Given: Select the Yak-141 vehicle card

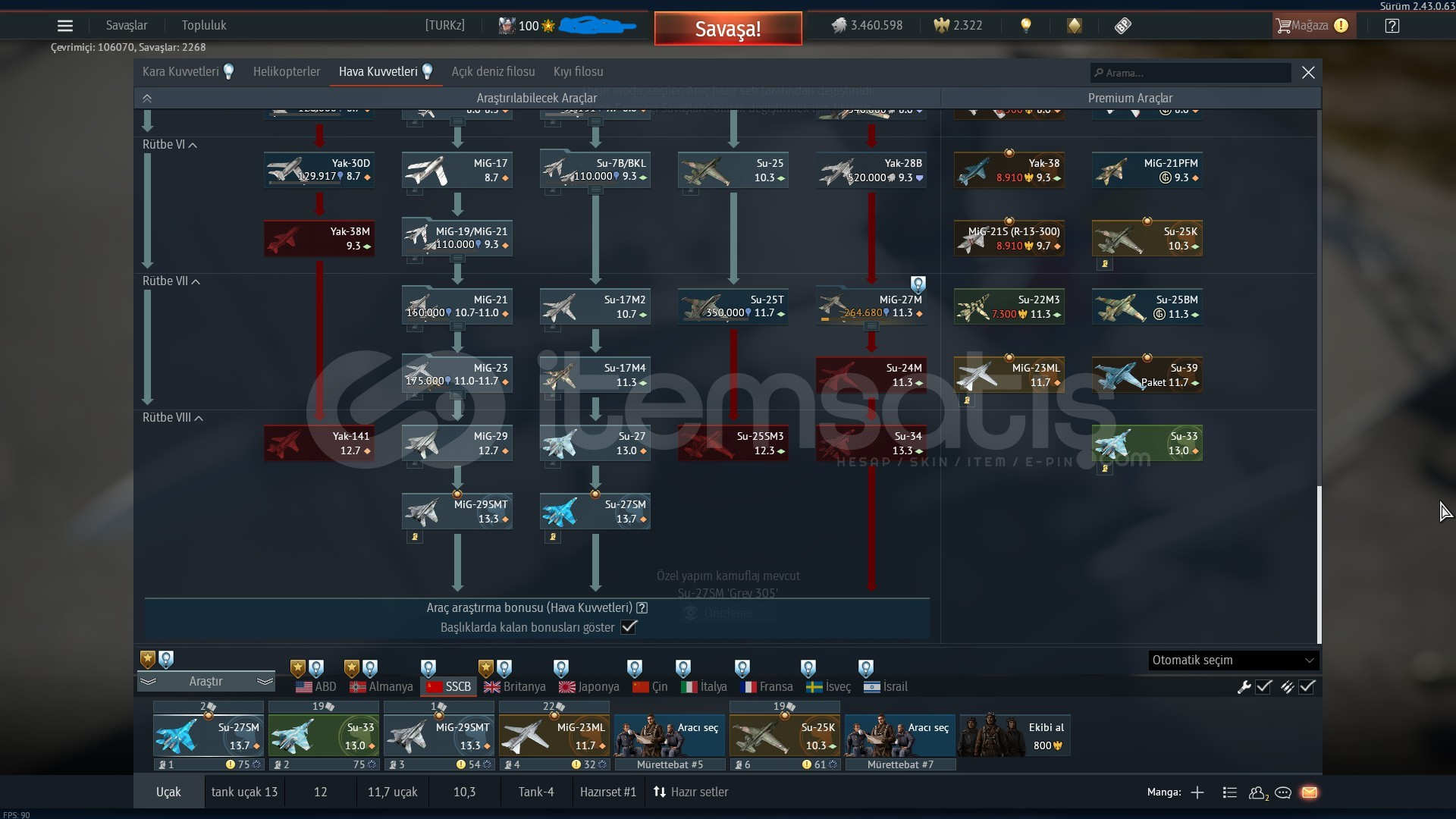Looking at the screenshot, I should pos(319,444).
